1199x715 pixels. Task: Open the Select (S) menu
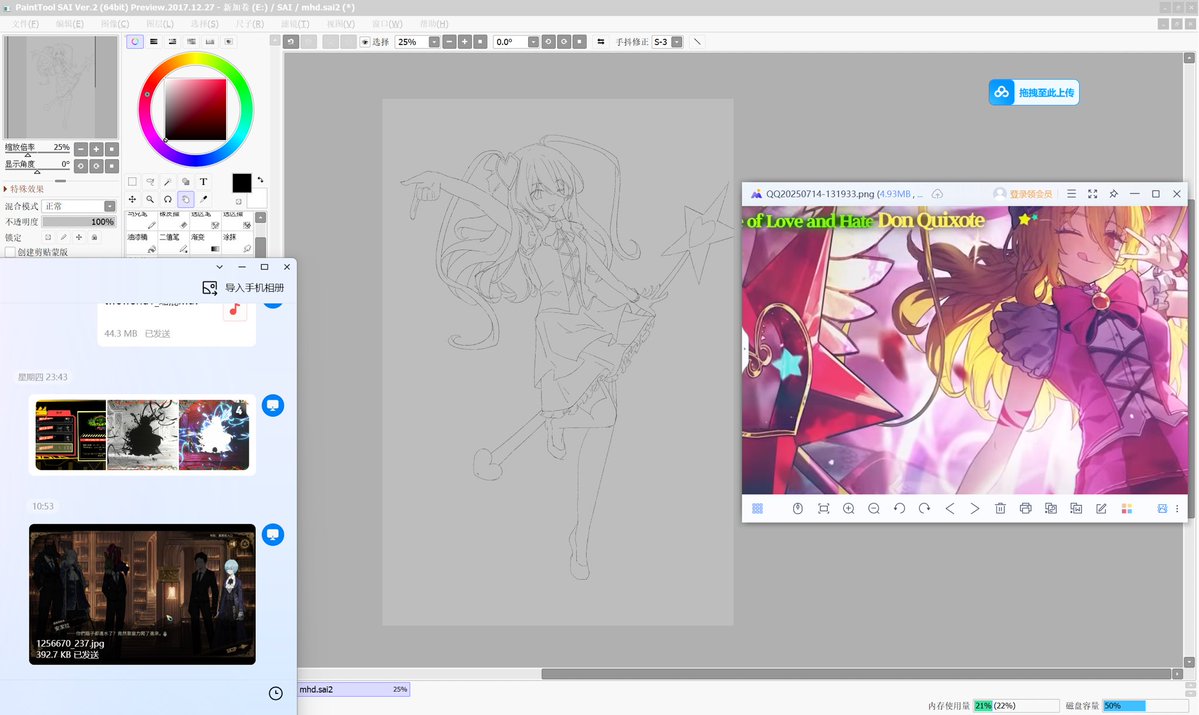pyautogui.click(x=204, y=24)
